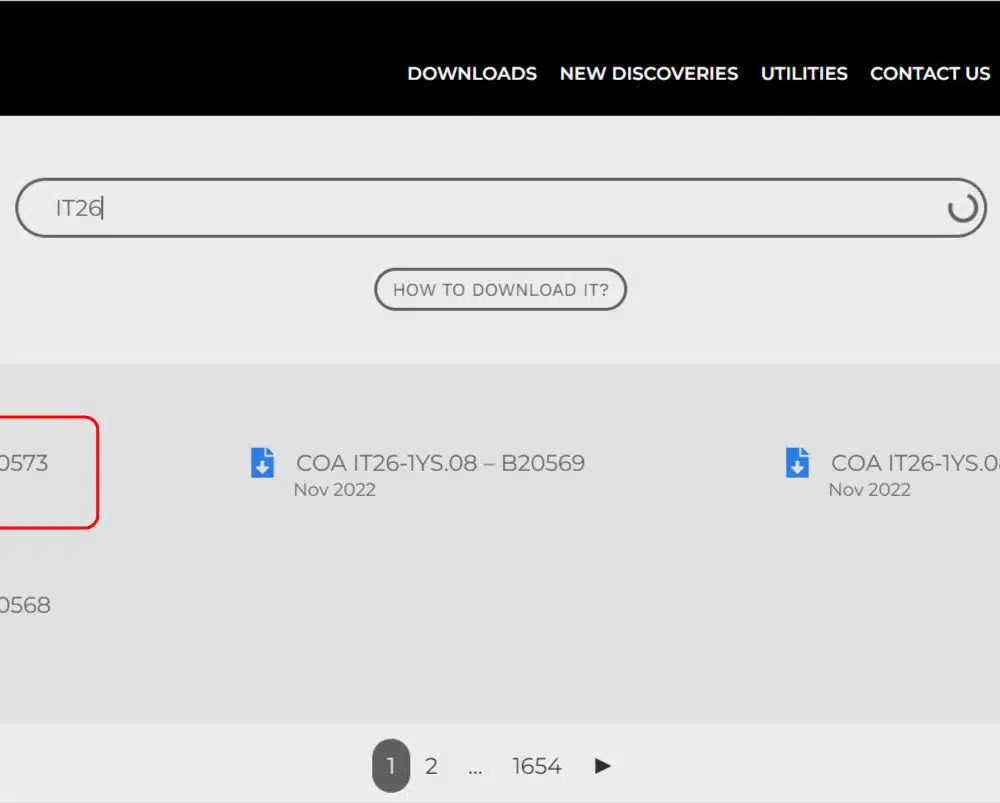Go to next results page using arrow
Viewport: 1000px width, 803px height.
pyautogui.click(x=602, y=766)
